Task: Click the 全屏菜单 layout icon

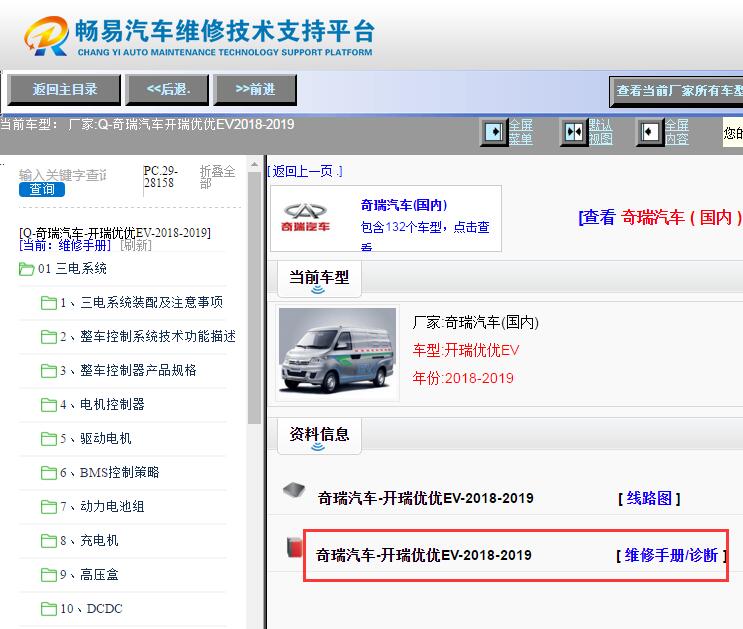Action: [x=494, y=132]
